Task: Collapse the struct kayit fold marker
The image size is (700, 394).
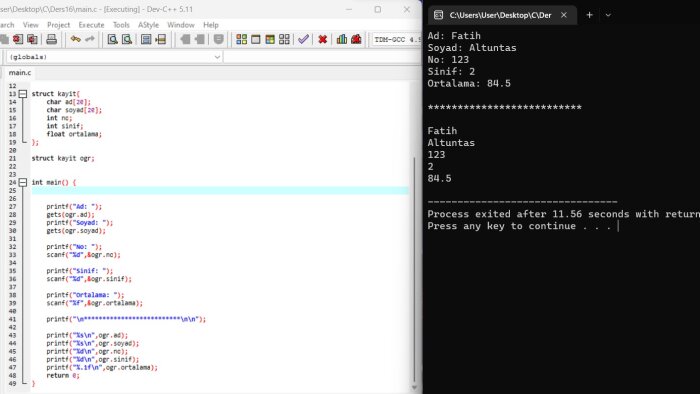Action: [23, 94]
